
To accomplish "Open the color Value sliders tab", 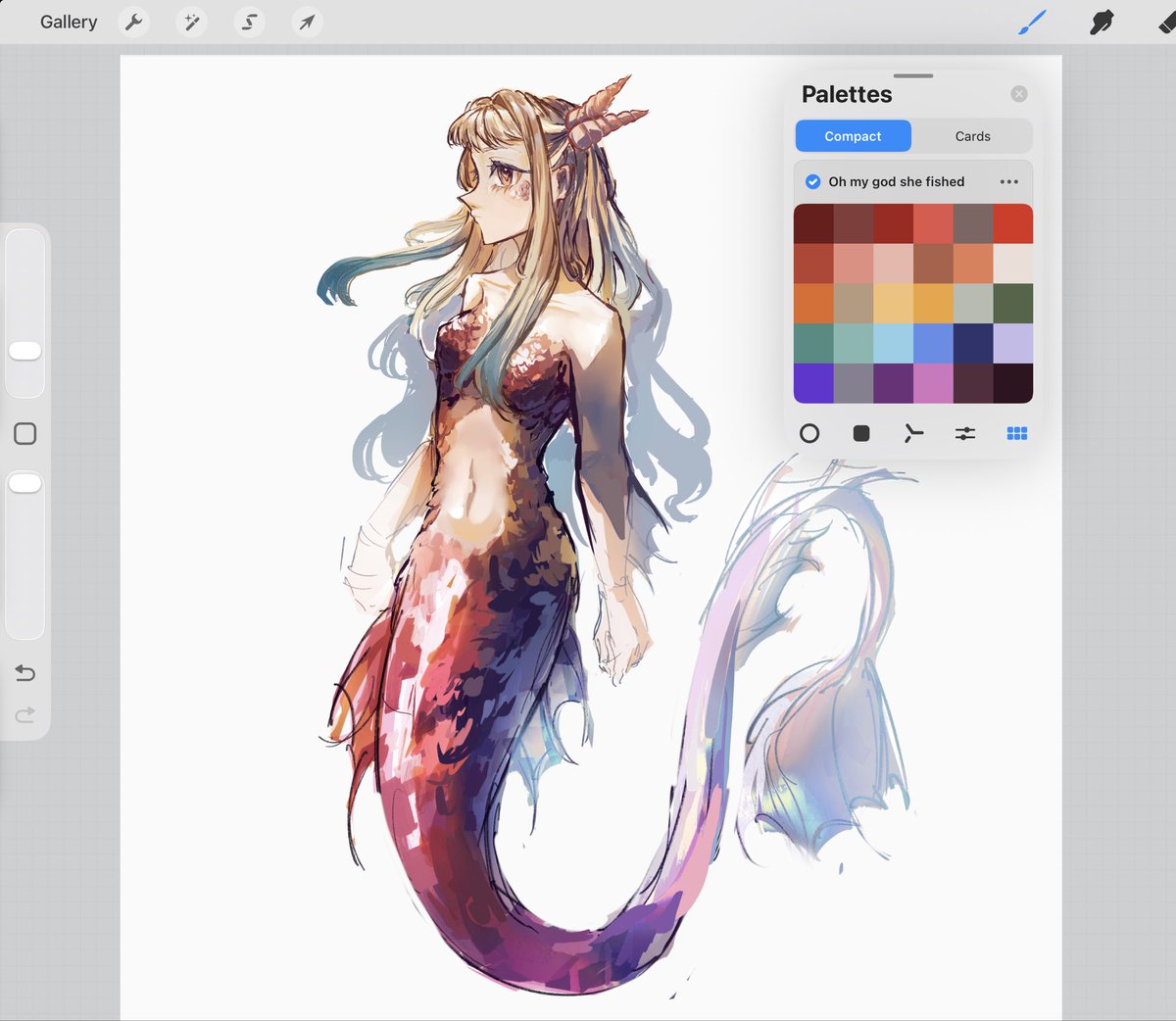I will click(x=965, y=433).
